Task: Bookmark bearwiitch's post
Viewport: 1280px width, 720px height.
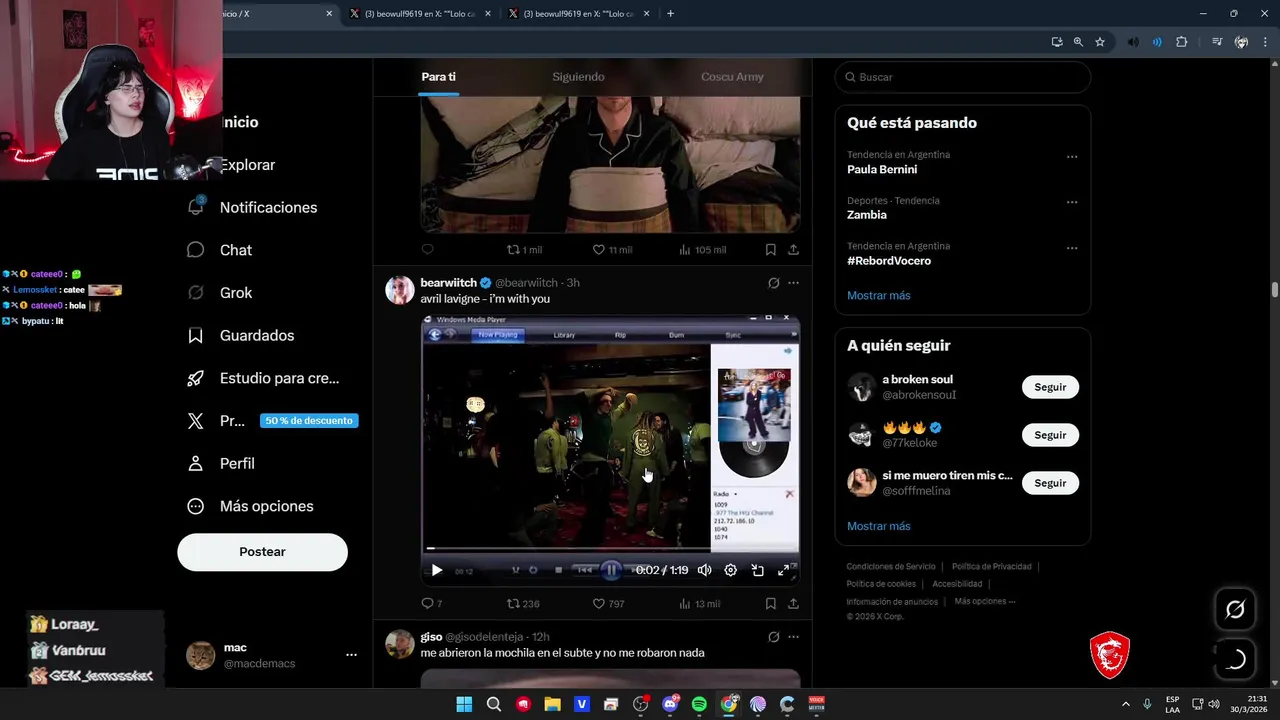Action: [771, 603]
